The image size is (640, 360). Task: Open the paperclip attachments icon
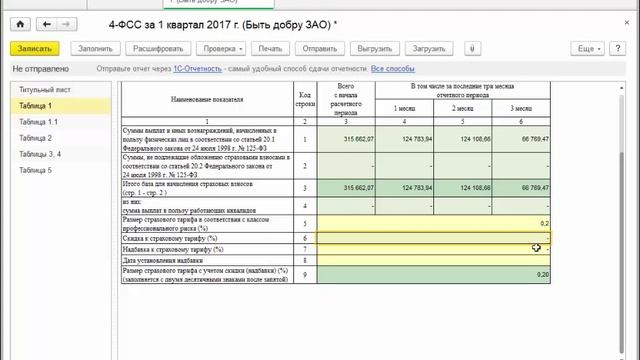pyautogui.click(x=472, y=49)
